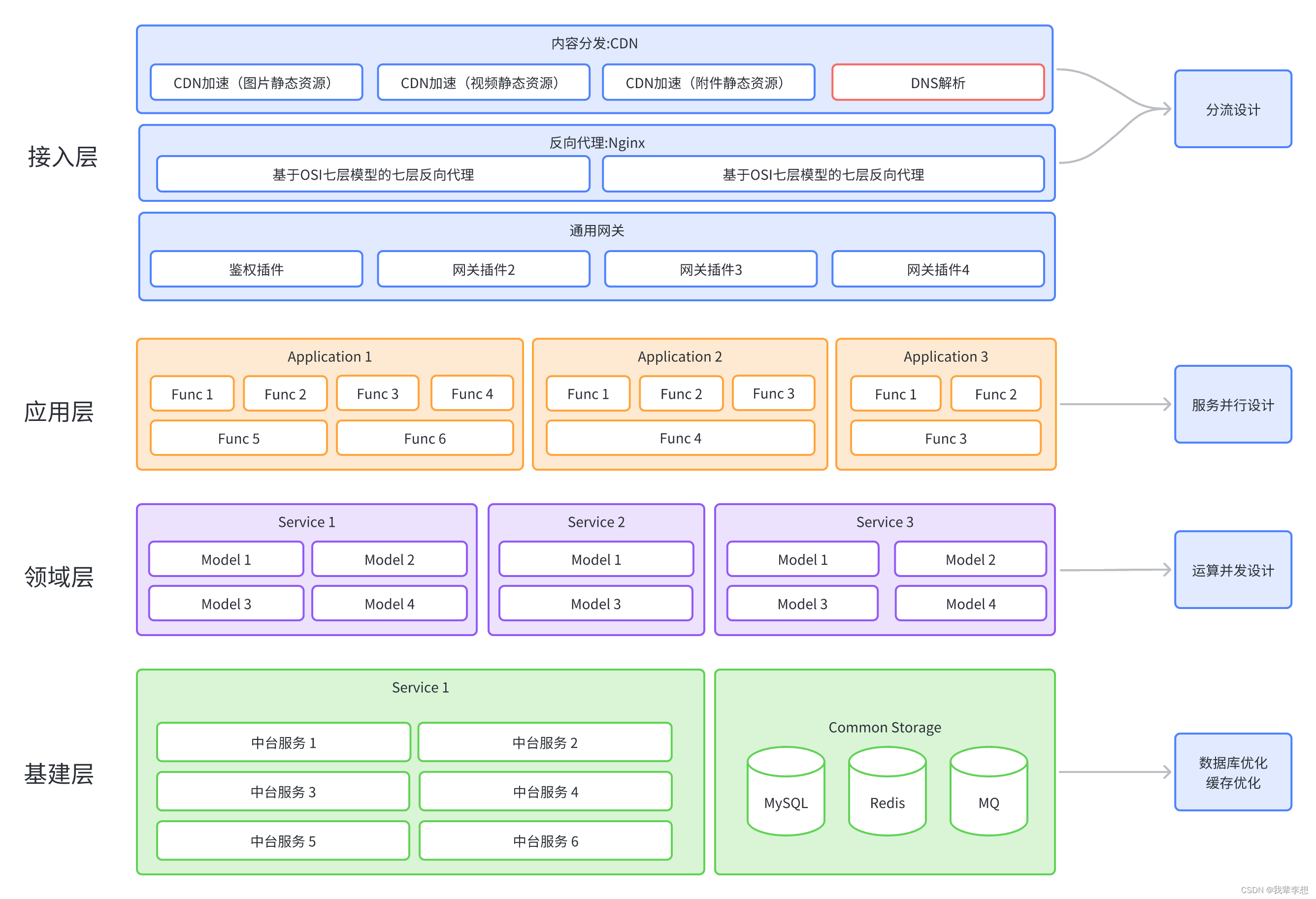Click Func 1 inside Application 3

pos(895,393)
